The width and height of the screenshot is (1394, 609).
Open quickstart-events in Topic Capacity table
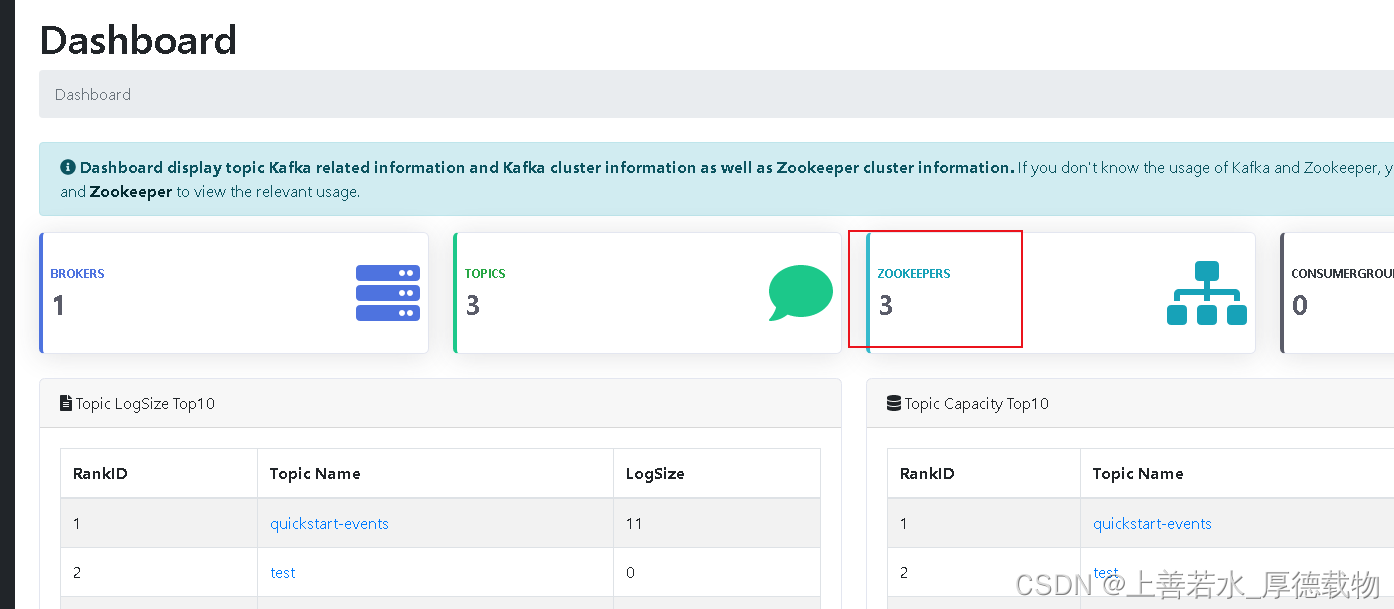[1152, 524]
